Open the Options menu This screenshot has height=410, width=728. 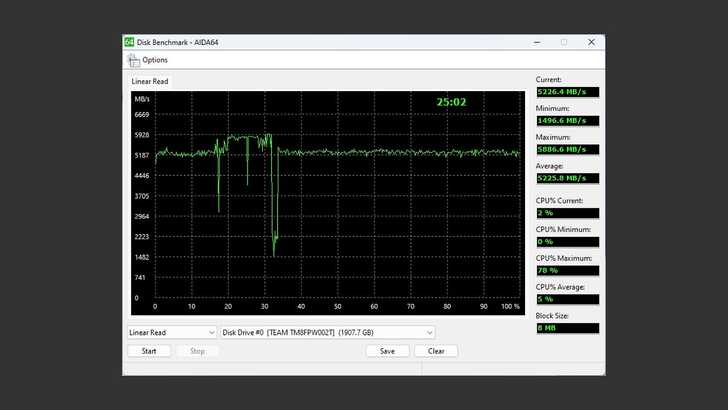(154, 60)
